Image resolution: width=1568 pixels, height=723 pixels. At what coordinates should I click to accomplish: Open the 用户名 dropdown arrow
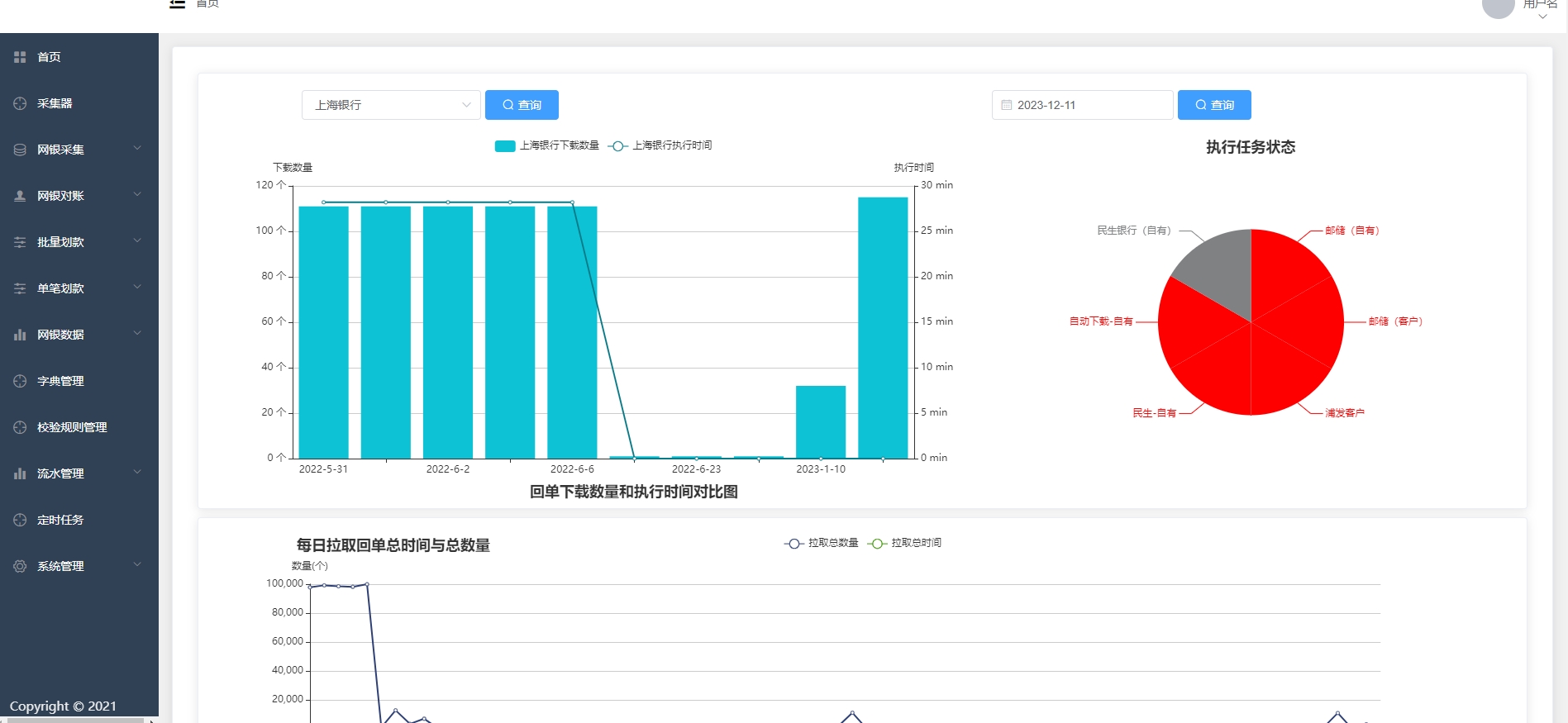click(1542, 17)
